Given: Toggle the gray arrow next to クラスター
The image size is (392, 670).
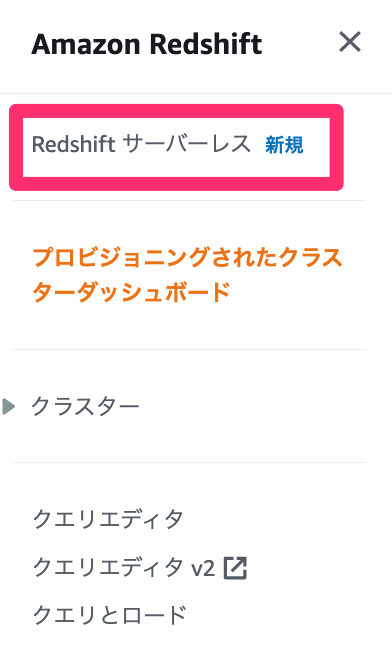Looking at the screenshot, I should (9, 406).
